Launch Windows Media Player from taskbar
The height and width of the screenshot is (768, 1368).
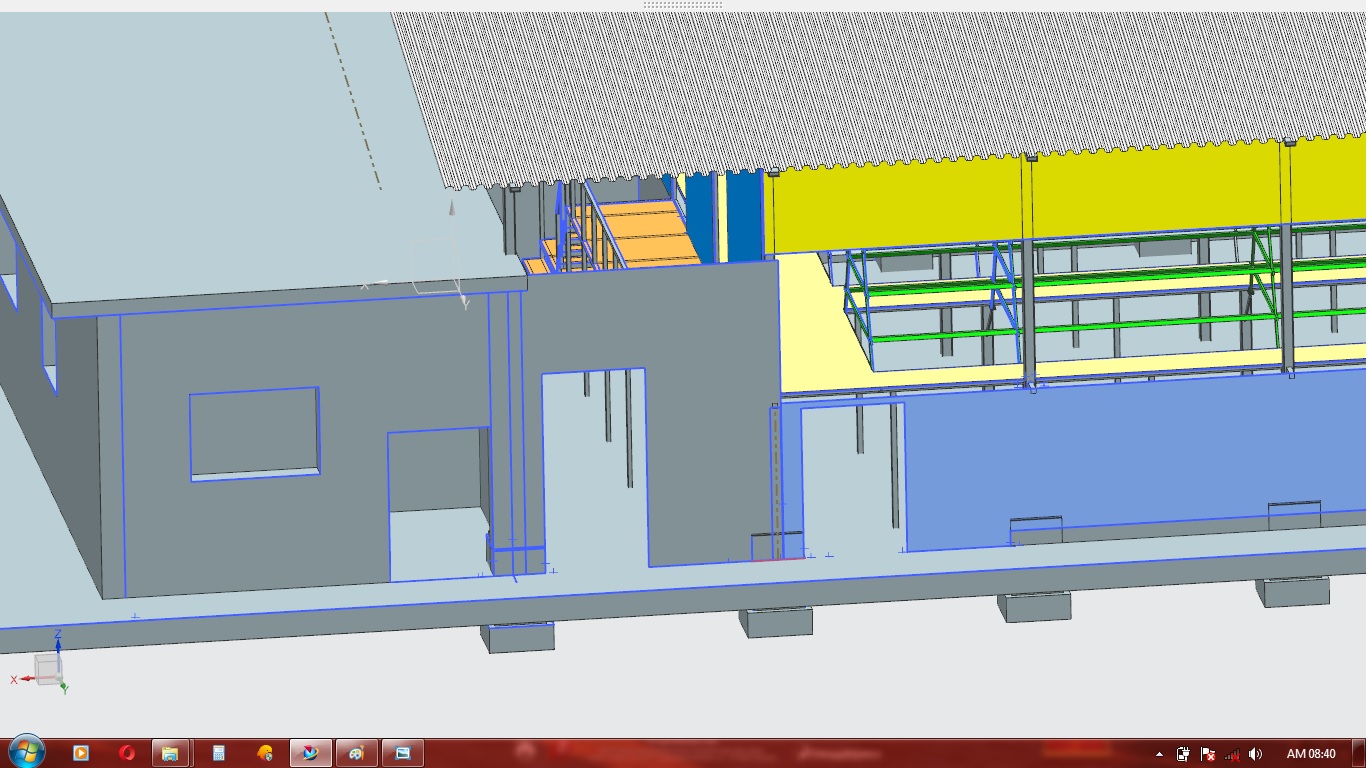click(x=82, y=753)
